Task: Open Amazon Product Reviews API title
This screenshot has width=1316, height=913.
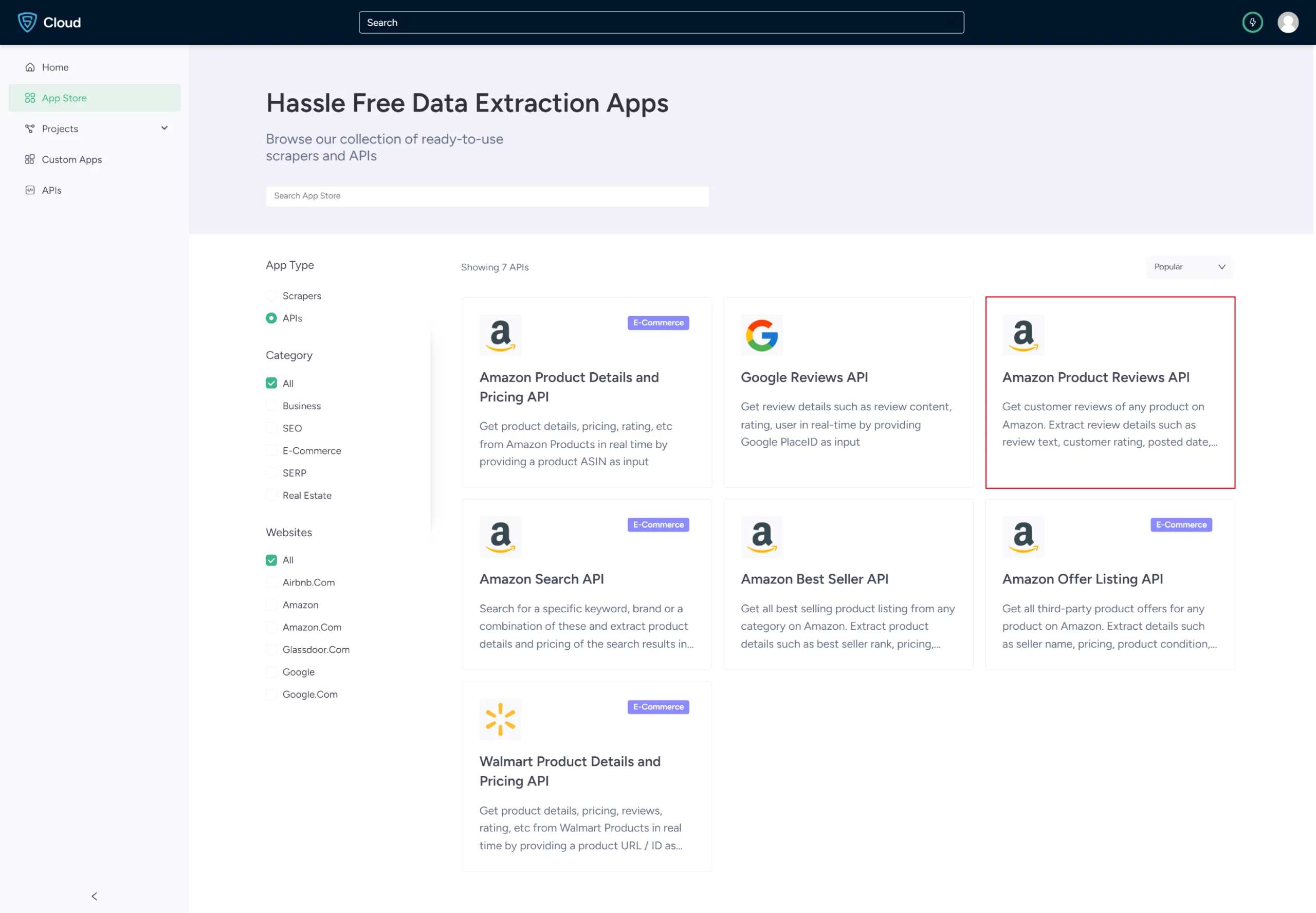Action: [1095, 377]
